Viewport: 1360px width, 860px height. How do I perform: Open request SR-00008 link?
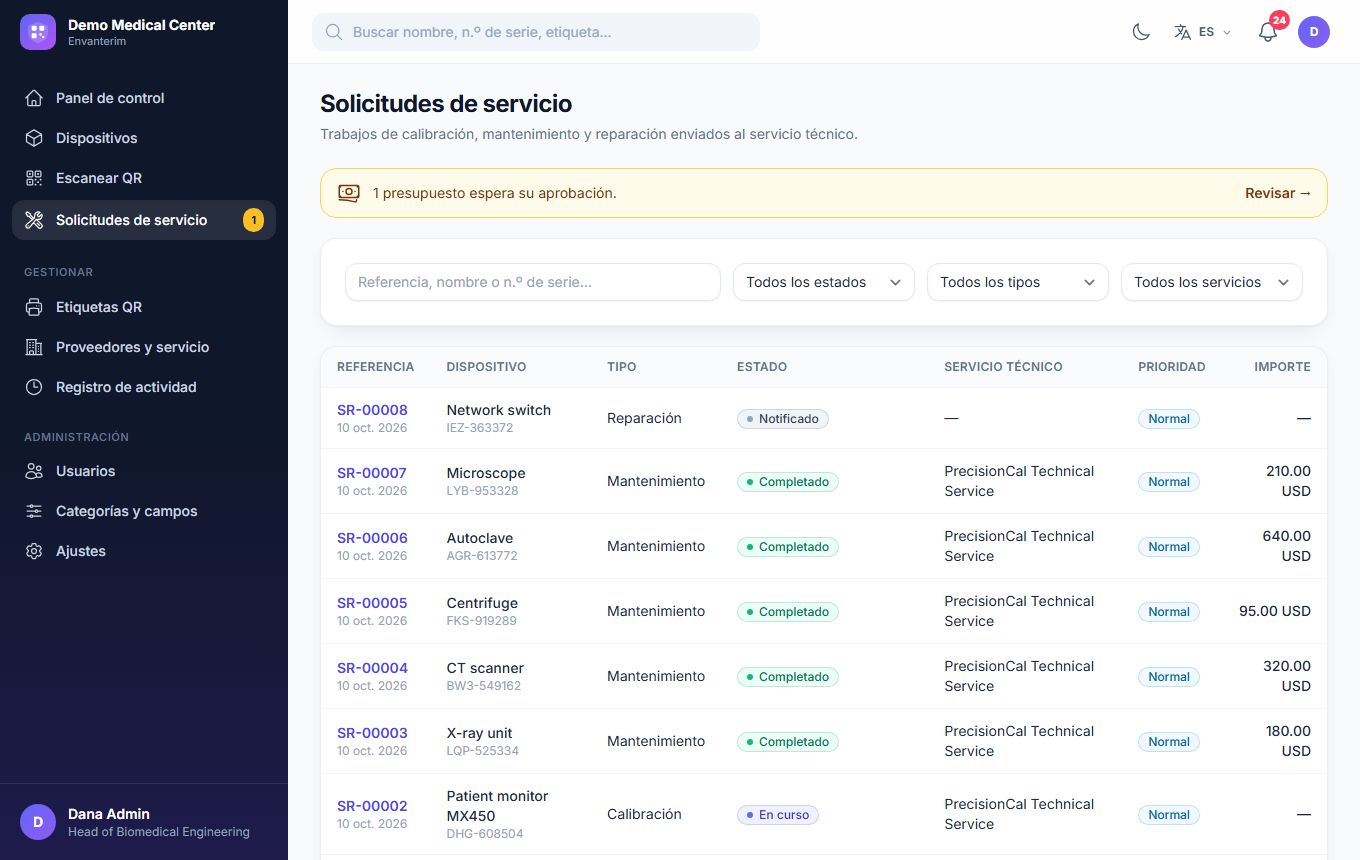372,410
